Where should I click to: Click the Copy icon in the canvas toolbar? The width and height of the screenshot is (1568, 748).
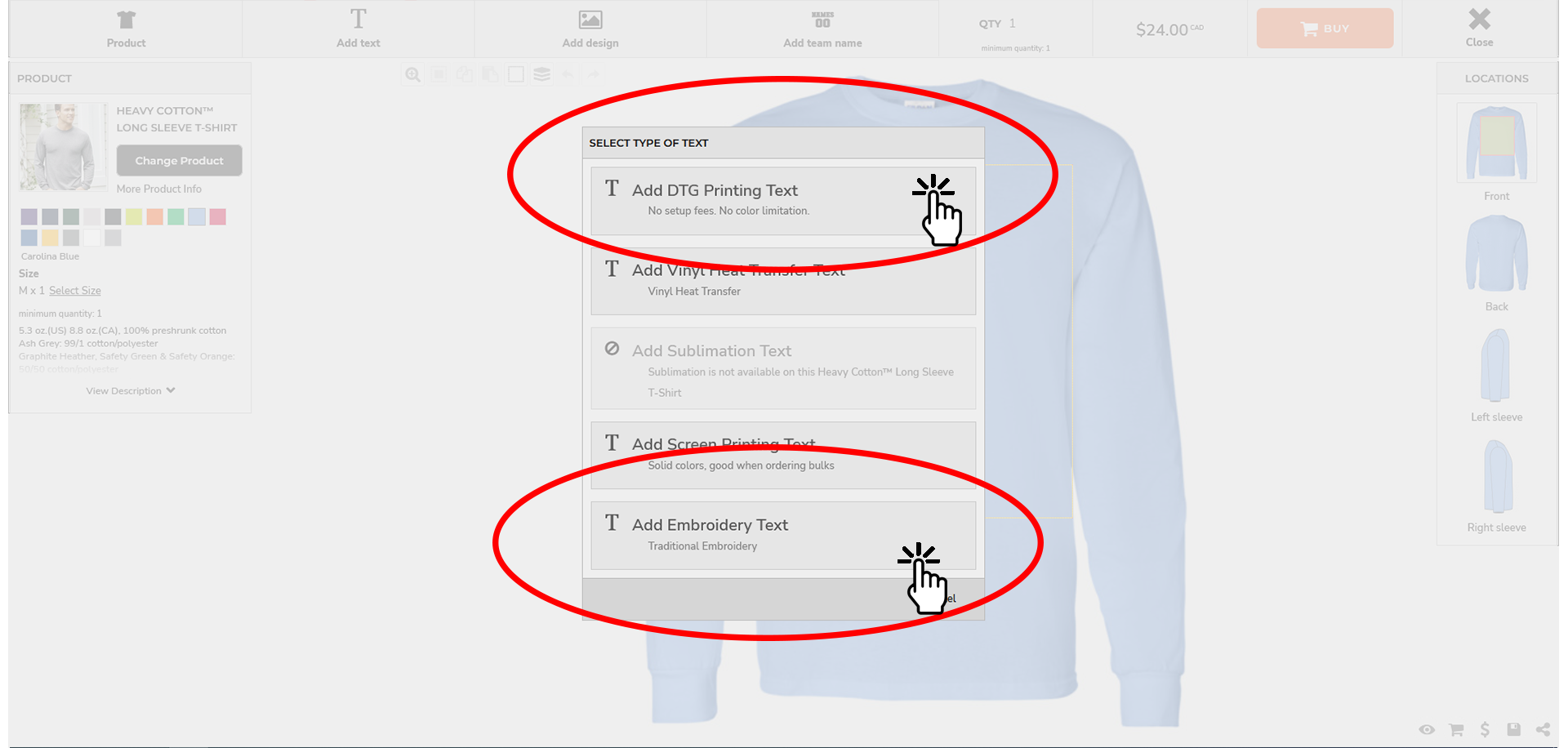tap(464, 74)
